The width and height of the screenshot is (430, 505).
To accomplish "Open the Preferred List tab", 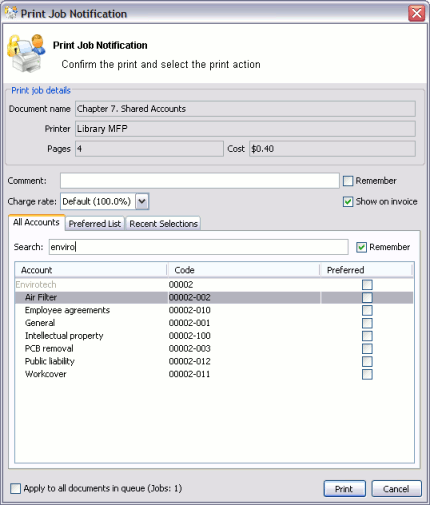I will click(x=95, y=224).
